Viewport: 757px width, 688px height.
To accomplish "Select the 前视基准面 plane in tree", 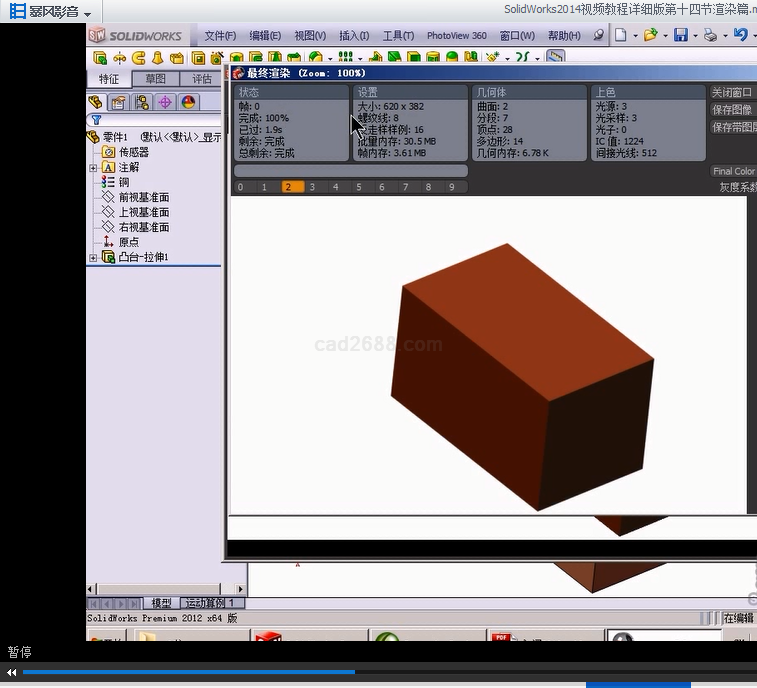I will 143,197.
